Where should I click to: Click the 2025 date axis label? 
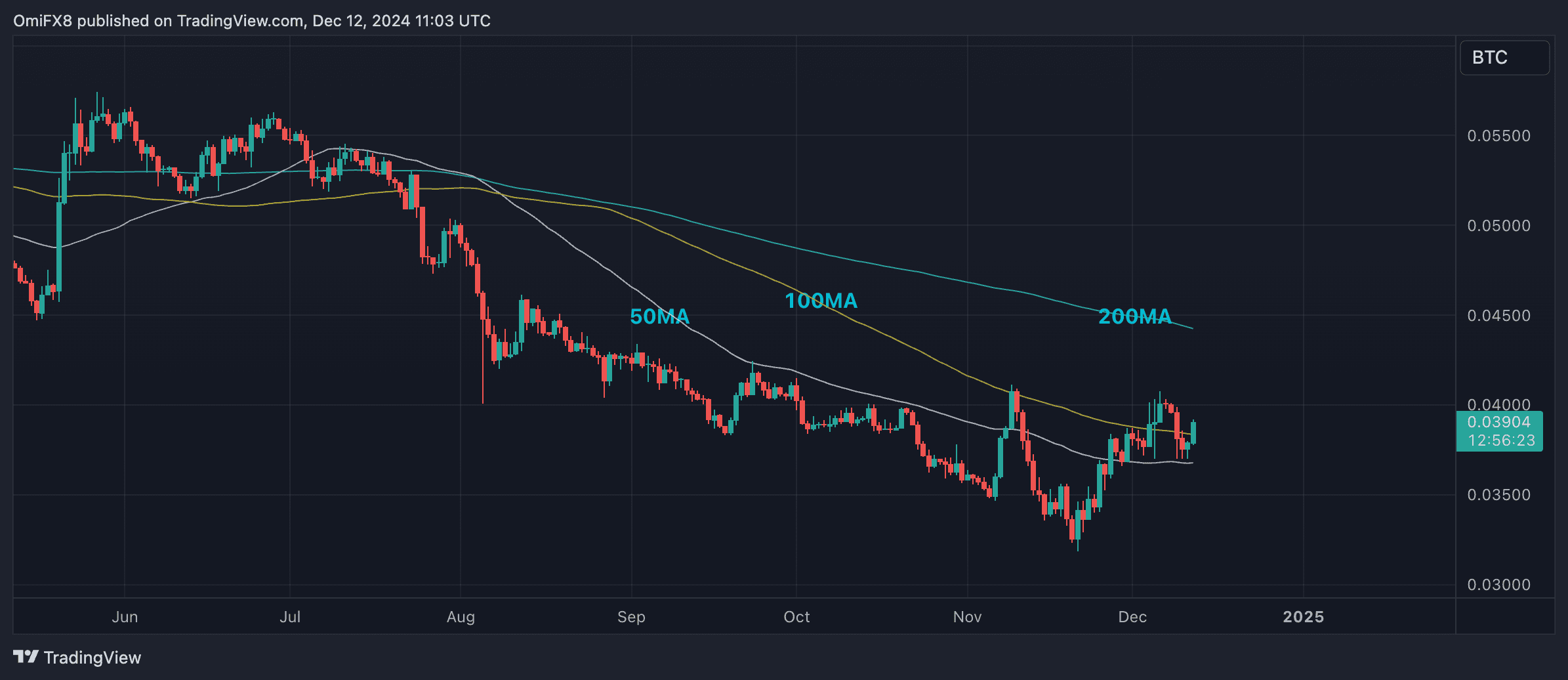point(1303,617)
